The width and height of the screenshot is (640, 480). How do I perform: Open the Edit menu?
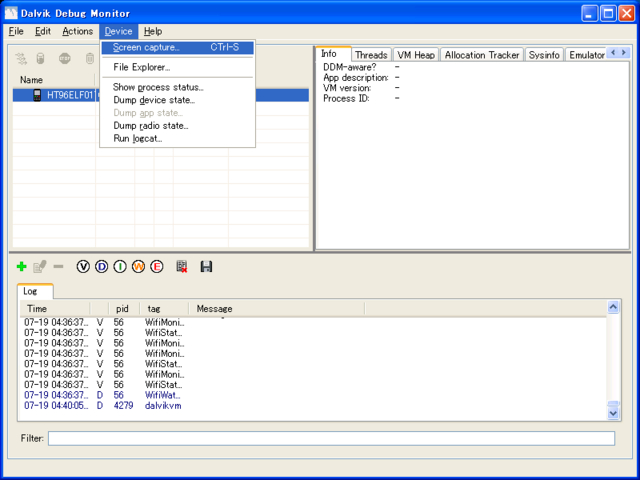pos(43,31)
